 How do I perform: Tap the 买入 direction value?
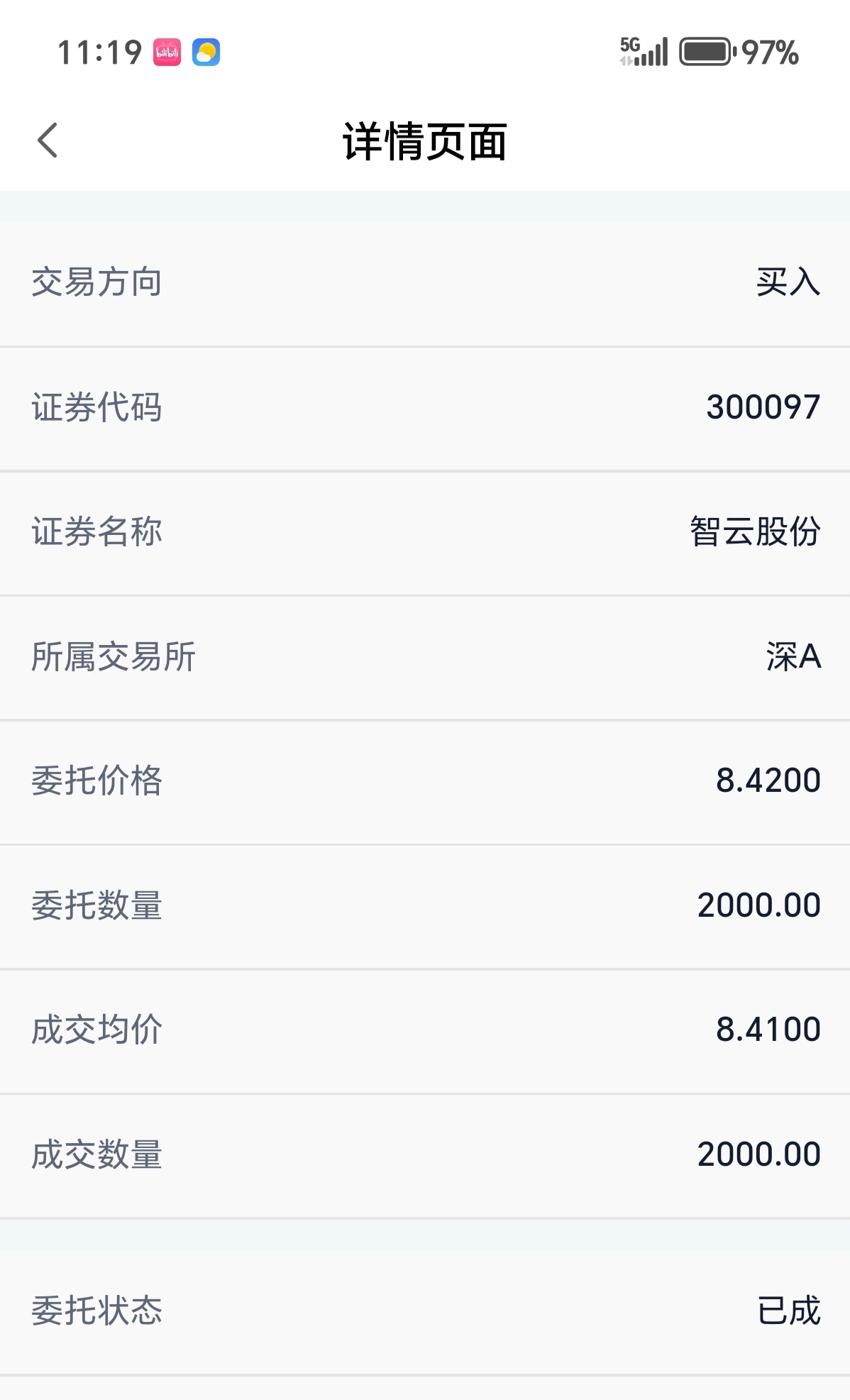788,282
